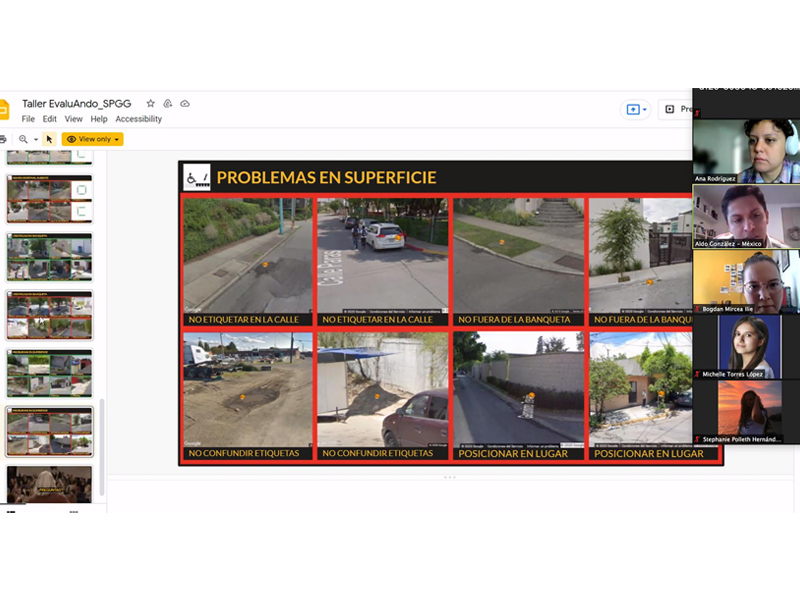The height and width of the screenshot is (600, 800).
Task: Click the slideshow Present button
Action: pyautogui.click(x=678, y=109)
